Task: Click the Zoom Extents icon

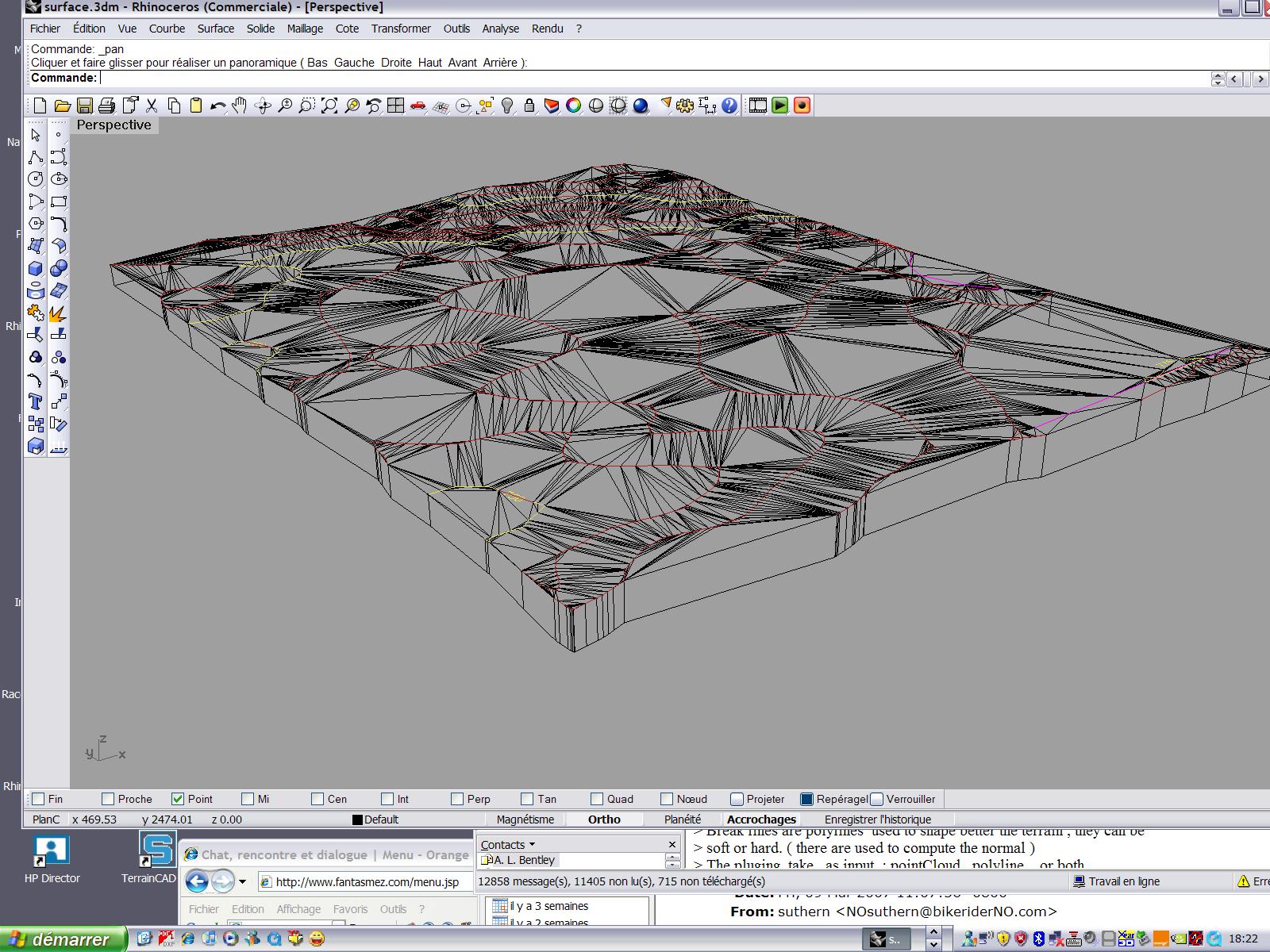Action: 329,106
